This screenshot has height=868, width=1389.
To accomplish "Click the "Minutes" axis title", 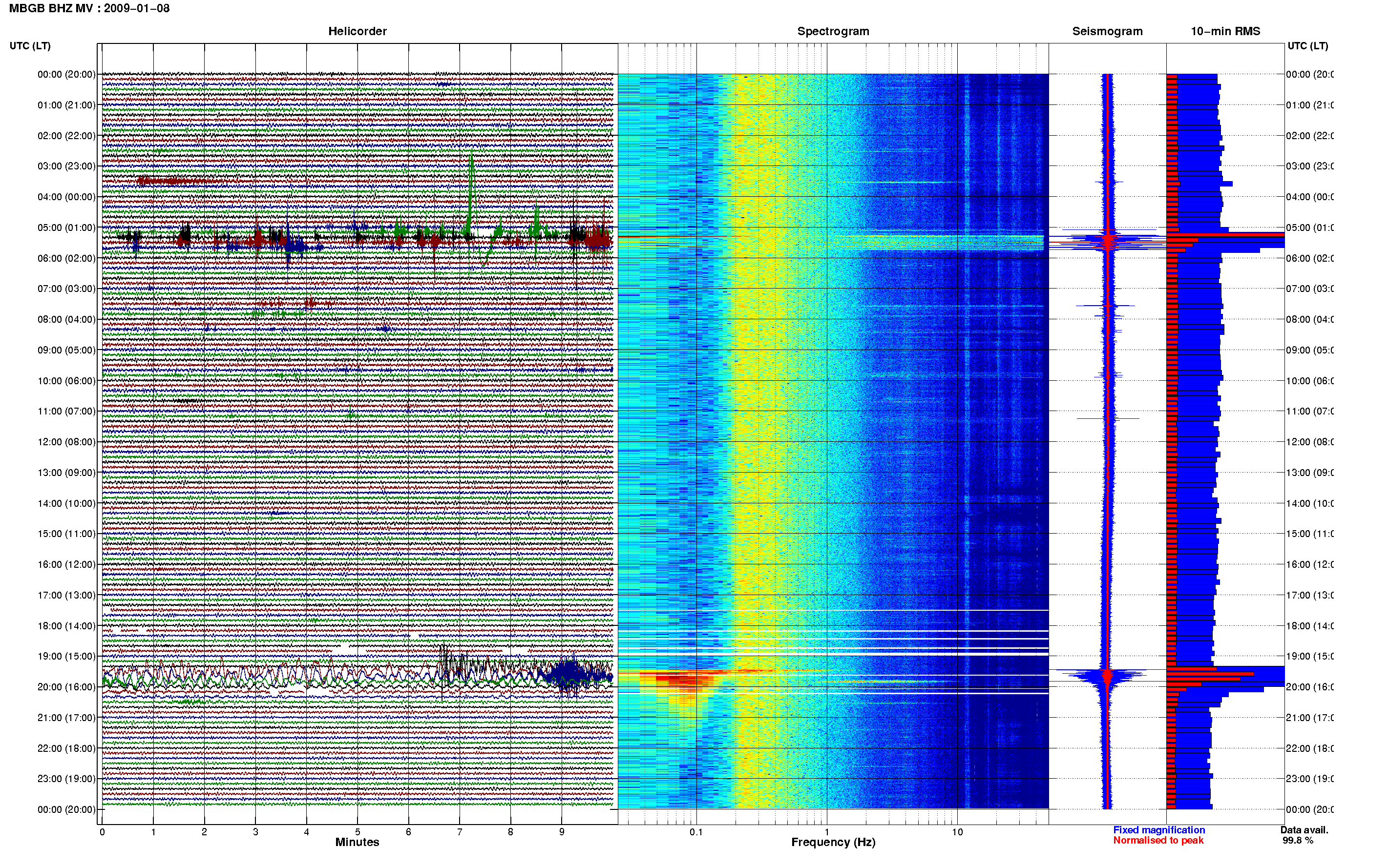I will point(357,842).
